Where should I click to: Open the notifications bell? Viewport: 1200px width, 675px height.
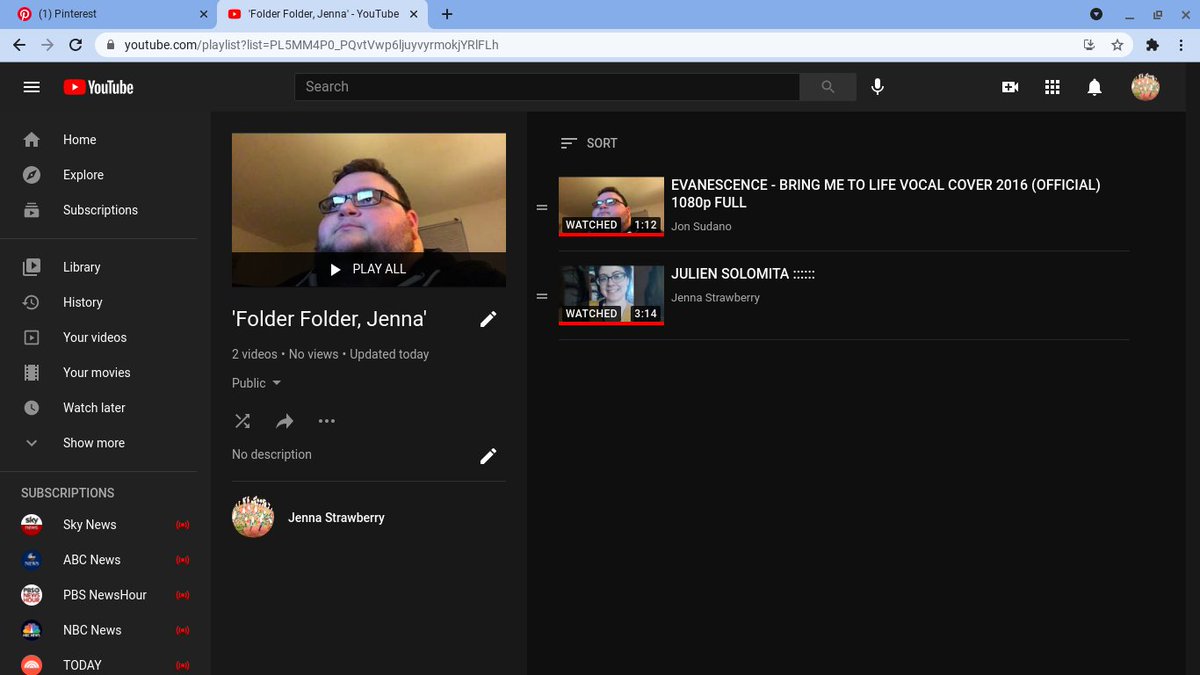pyautogui.click(x=1094, y=87)
